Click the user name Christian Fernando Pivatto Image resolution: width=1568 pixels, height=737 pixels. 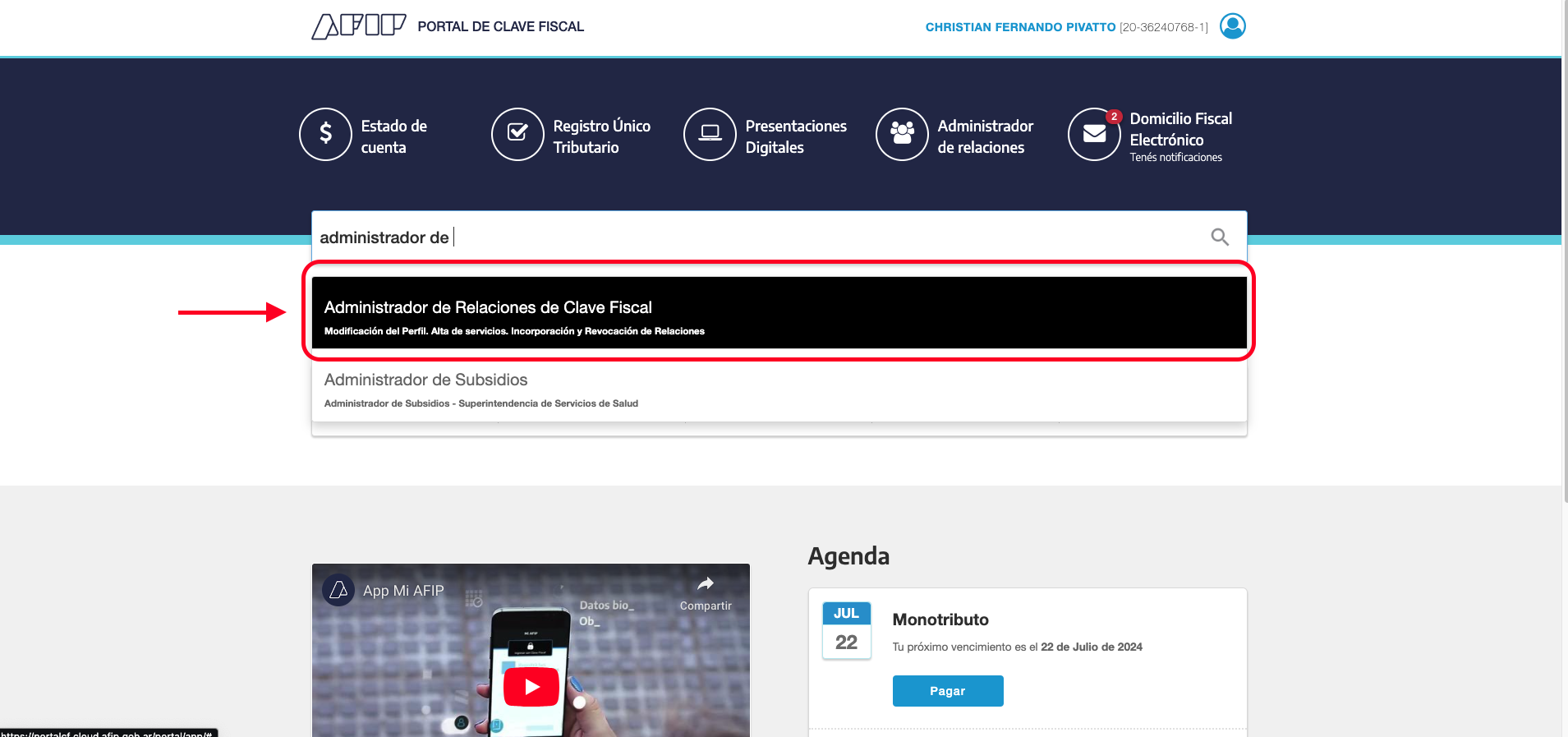pyautogui.click(x=1020, y=27)
